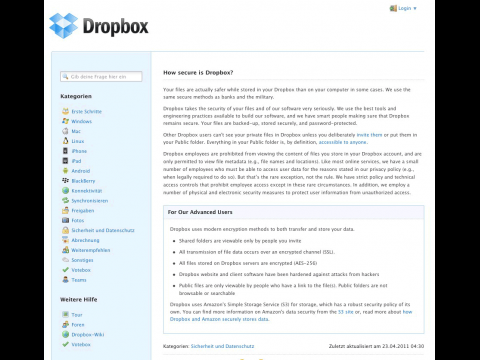Click the Dropbox wordmark text
480x360 pixels.
[115, 27]
